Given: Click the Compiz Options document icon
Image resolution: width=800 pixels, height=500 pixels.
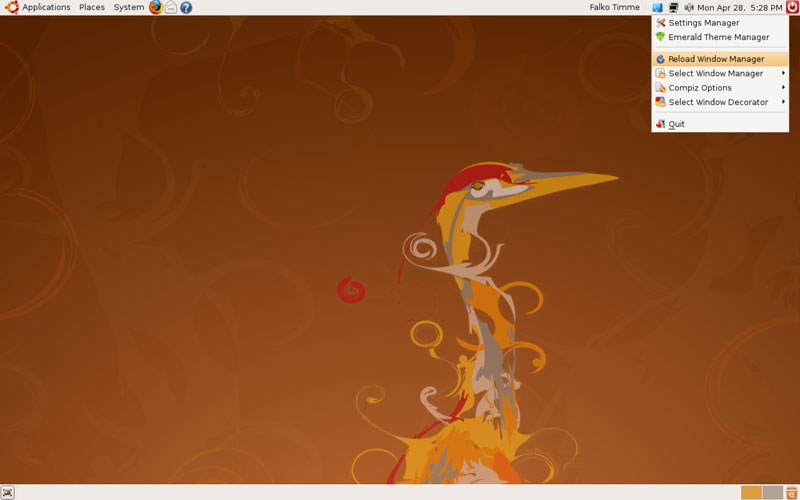Looking at the screenshot, I should [x=661, y=87].
